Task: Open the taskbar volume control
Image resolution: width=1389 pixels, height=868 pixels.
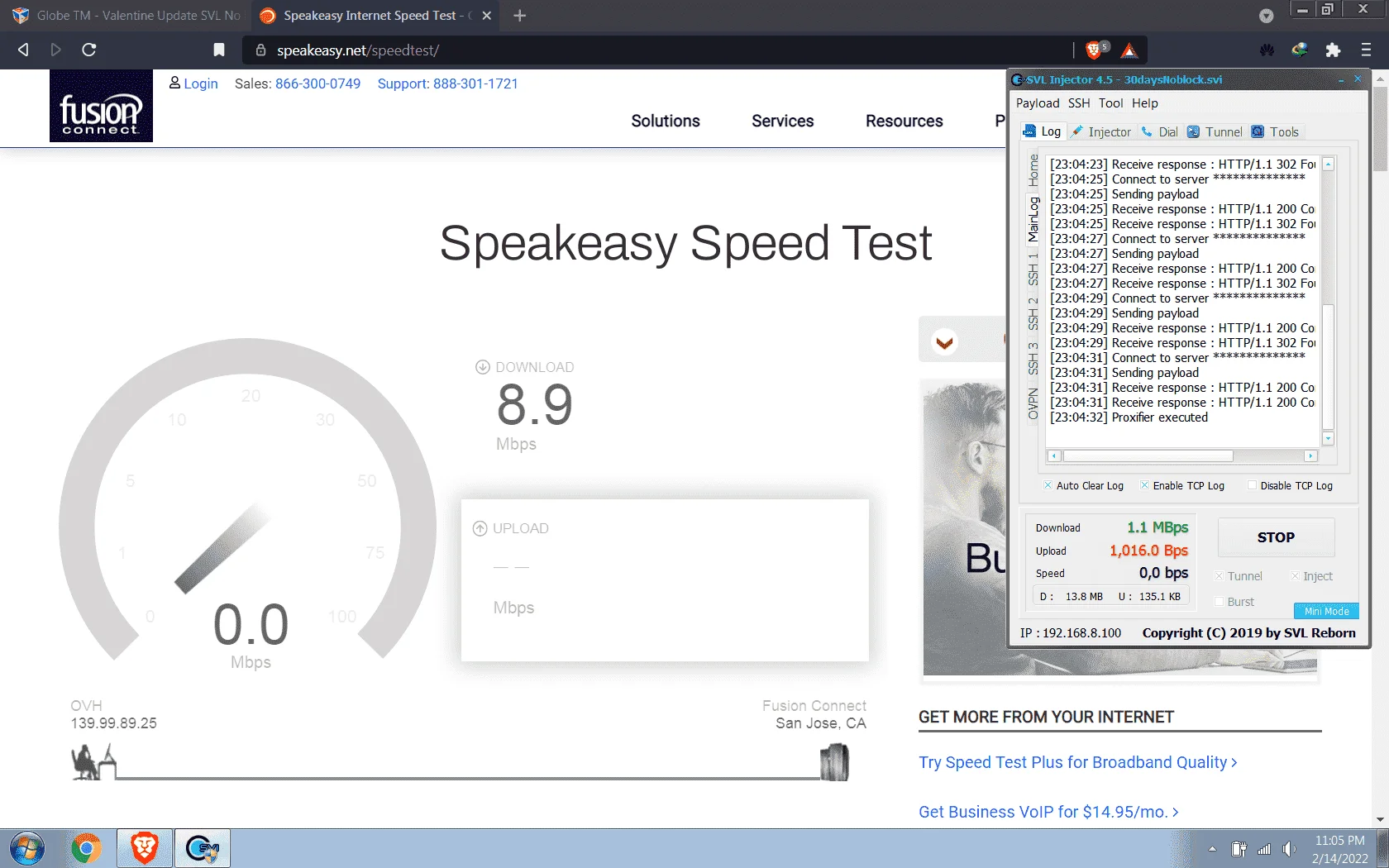Action: coord(1289,849)
